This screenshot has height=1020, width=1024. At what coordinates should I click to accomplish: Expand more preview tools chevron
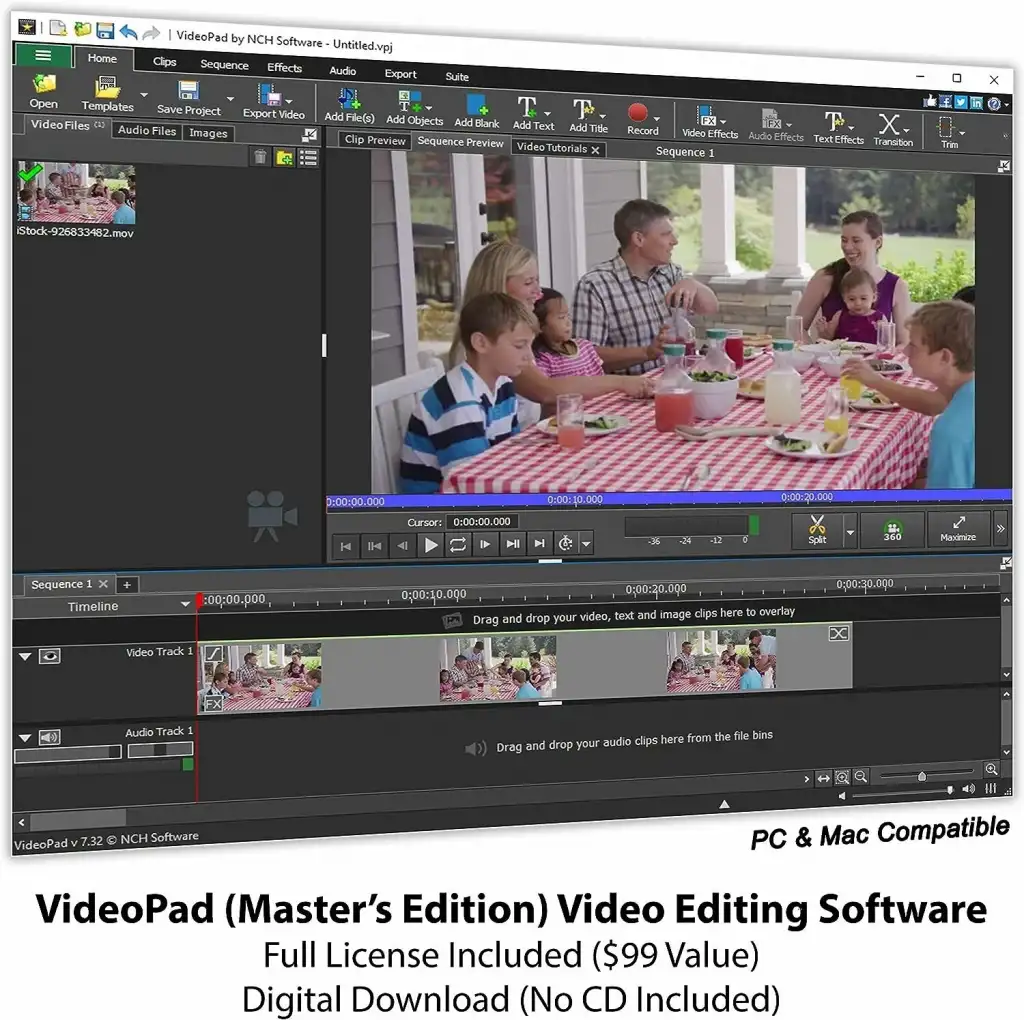tap(1000, 528)
